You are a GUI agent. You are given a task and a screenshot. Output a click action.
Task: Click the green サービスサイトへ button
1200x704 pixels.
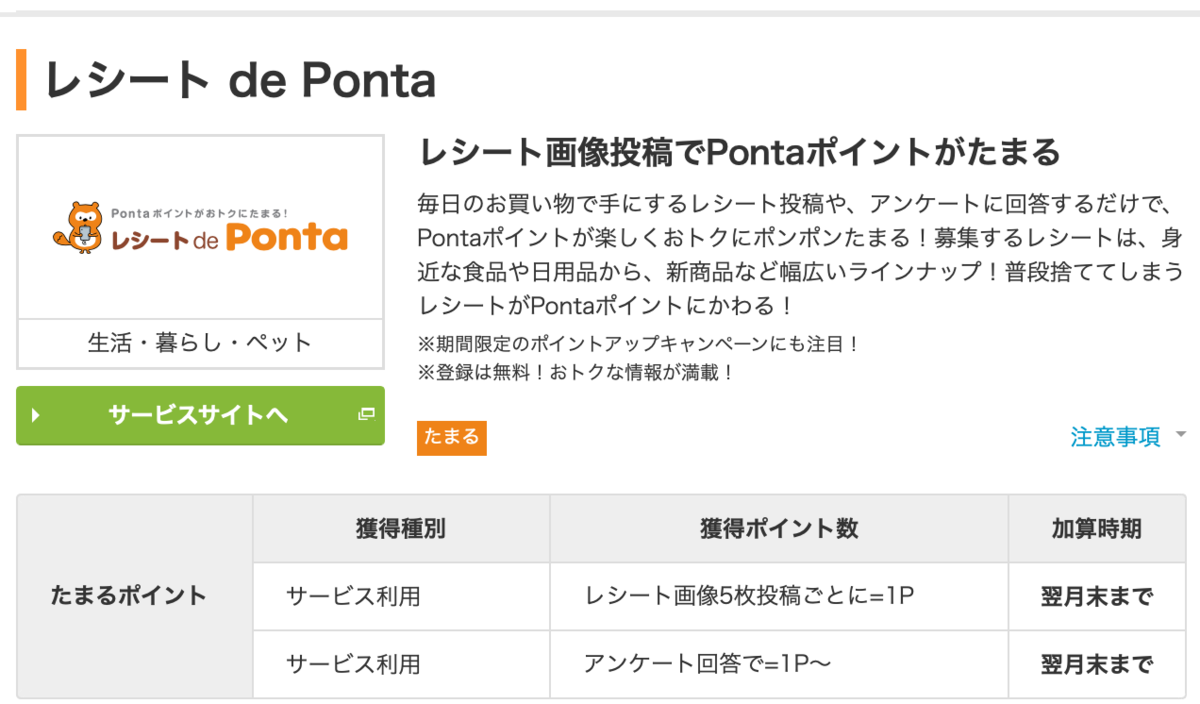tap(200, 415)
